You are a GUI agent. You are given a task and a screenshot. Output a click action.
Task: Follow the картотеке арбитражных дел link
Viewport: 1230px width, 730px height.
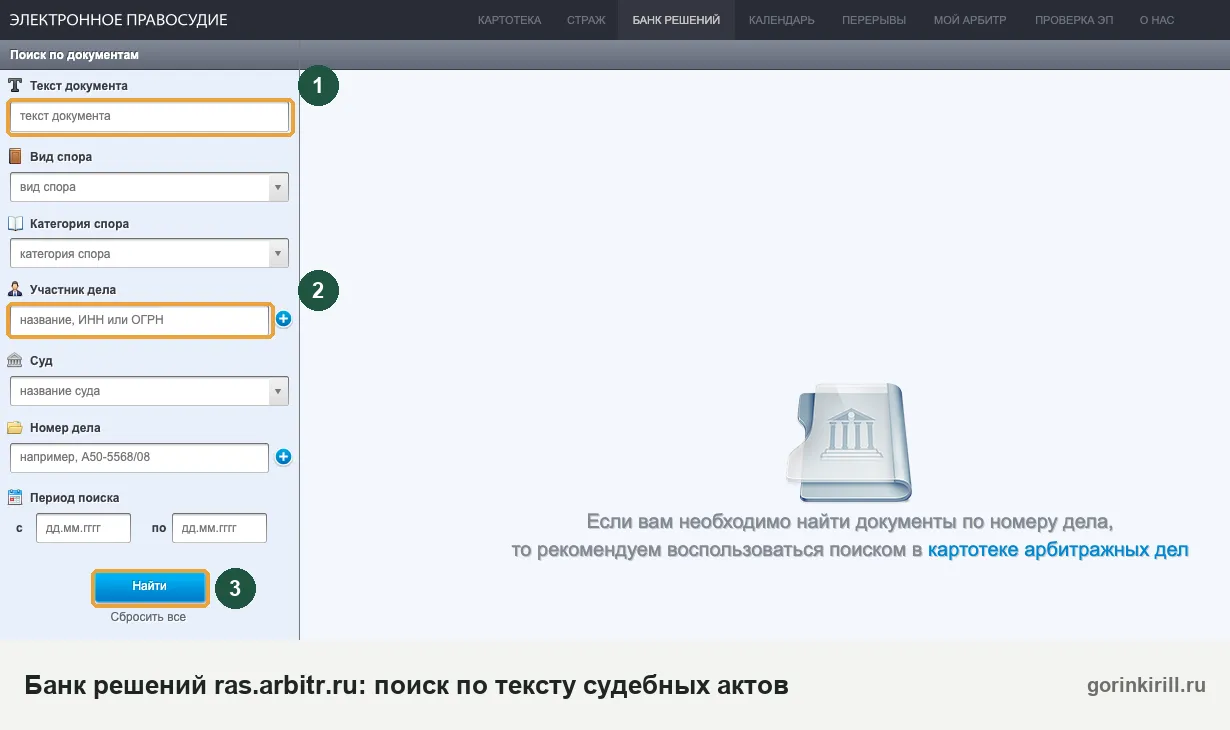tap(1058, 550)
